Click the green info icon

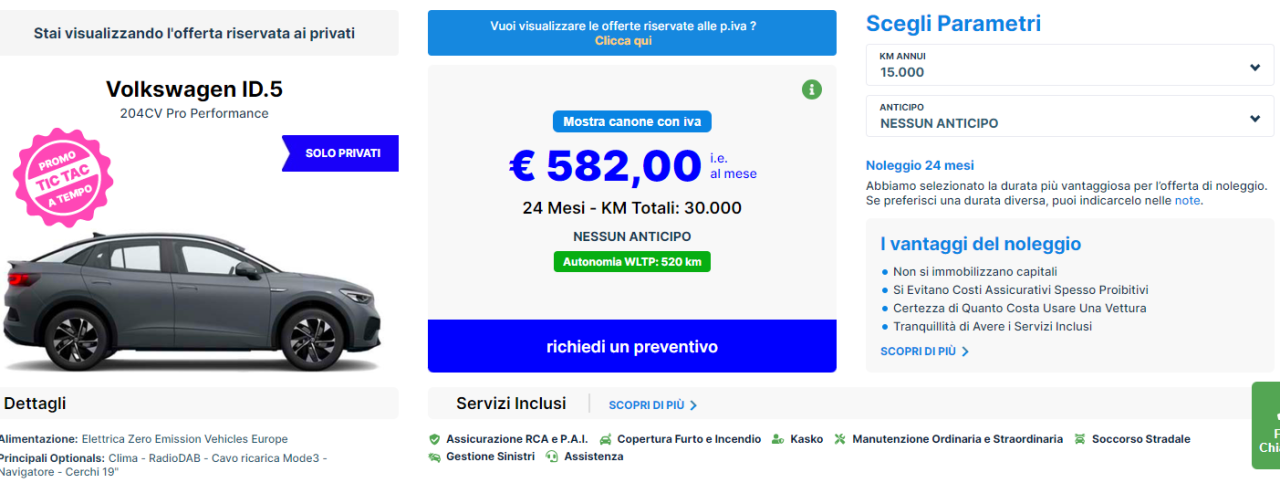pyautogui.click(x=812, y=90)
